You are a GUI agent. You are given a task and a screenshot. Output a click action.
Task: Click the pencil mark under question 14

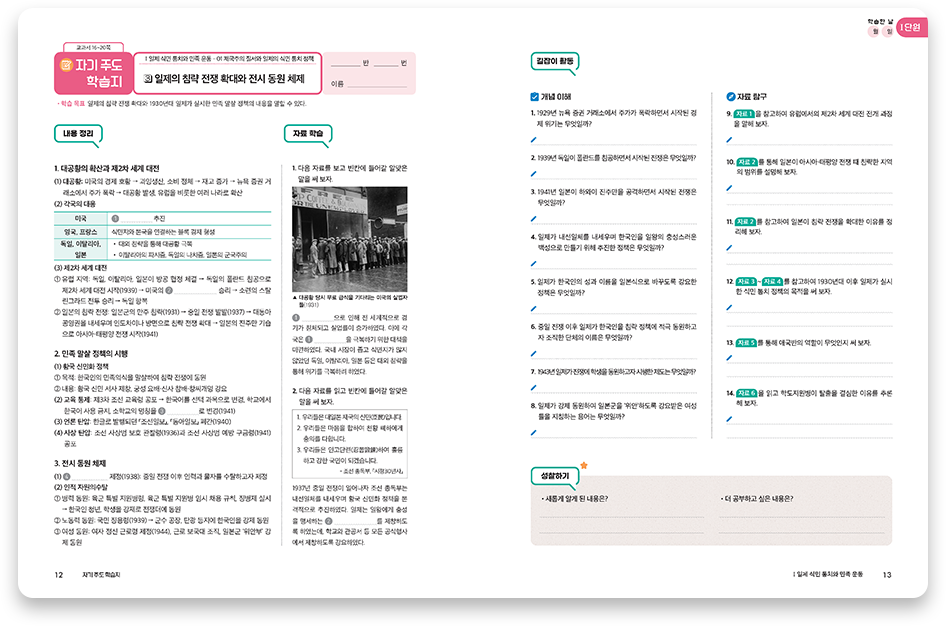729,419
